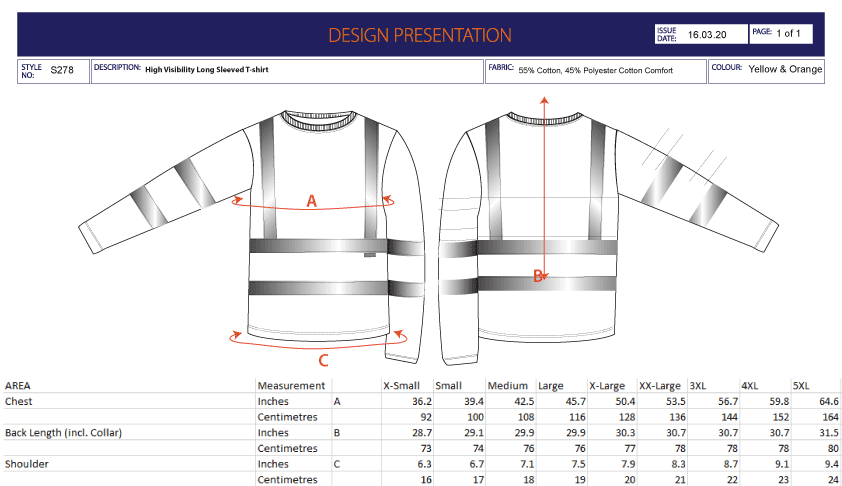Click the Inches label in the Chest row
This screenshot has width=842, height=486.
[273, 401]
